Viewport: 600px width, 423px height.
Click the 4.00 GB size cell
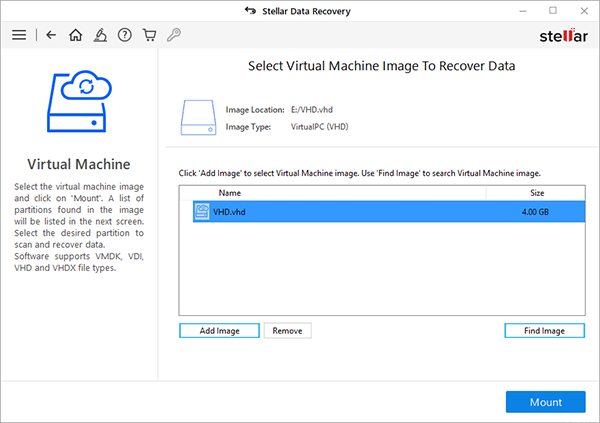tap(535, 212)
